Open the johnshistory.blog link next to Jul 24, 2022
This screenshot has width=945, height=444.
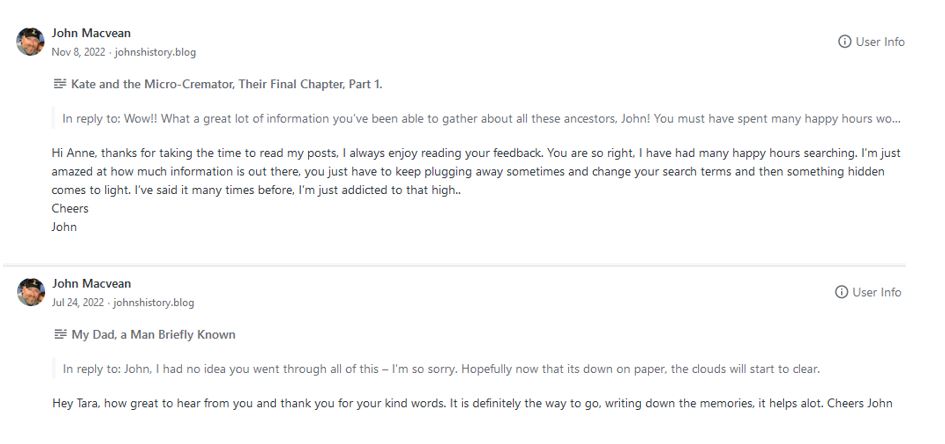click(x=154, y=302)
